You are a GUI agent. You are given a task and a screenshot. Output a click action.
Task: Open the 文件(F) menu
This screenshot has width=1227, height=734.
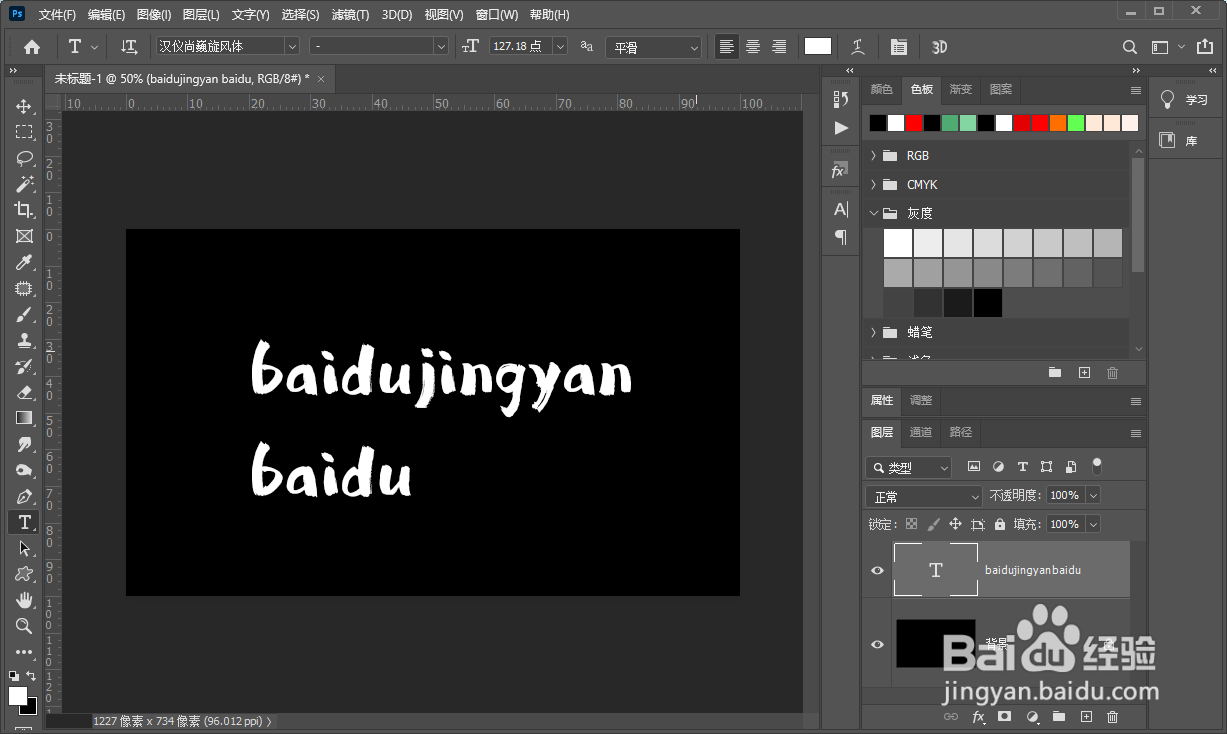point(57,15)
